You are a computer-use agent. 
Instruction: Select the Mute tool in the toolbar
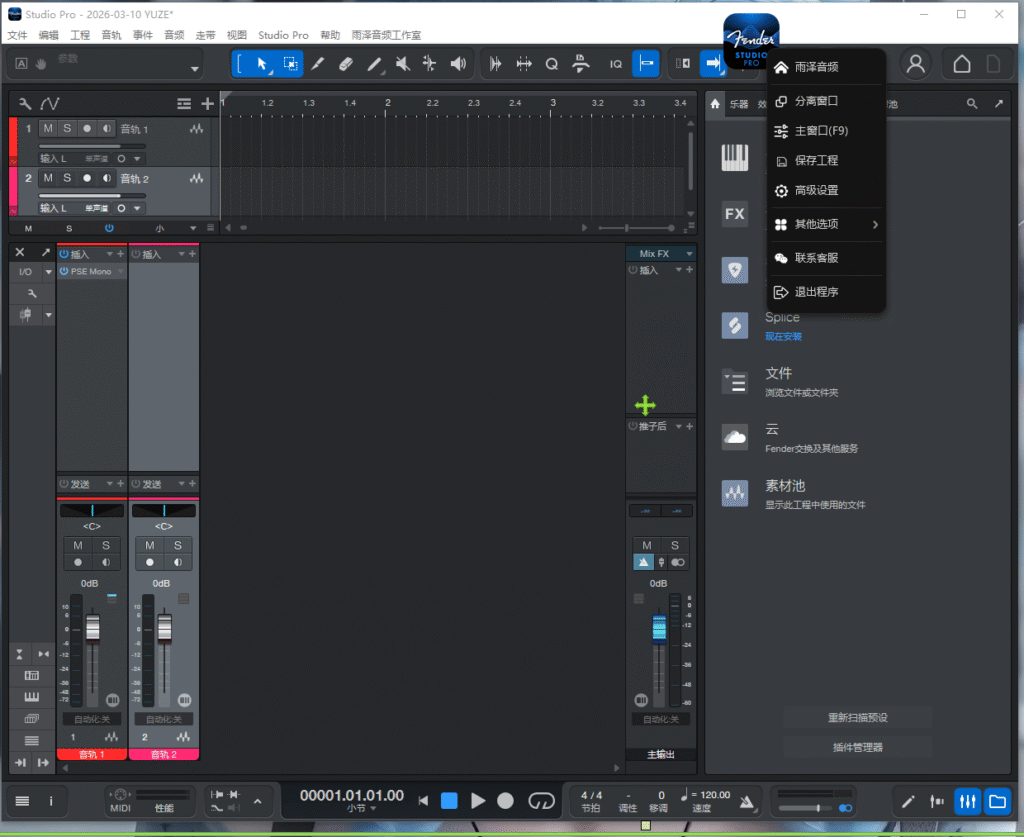tap(404, 63)
